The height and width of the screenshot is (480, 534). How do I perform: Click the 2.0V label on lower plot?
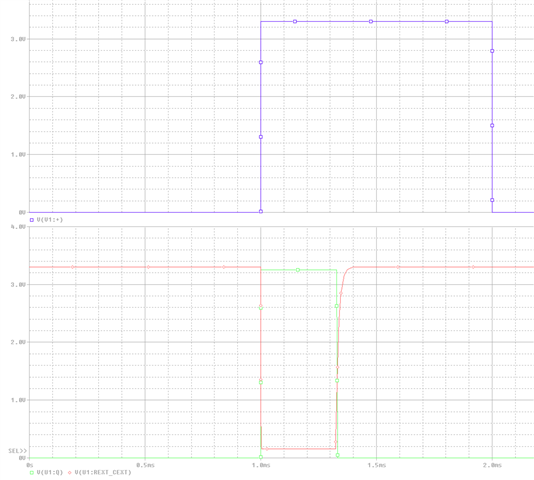tap(18, 342)
